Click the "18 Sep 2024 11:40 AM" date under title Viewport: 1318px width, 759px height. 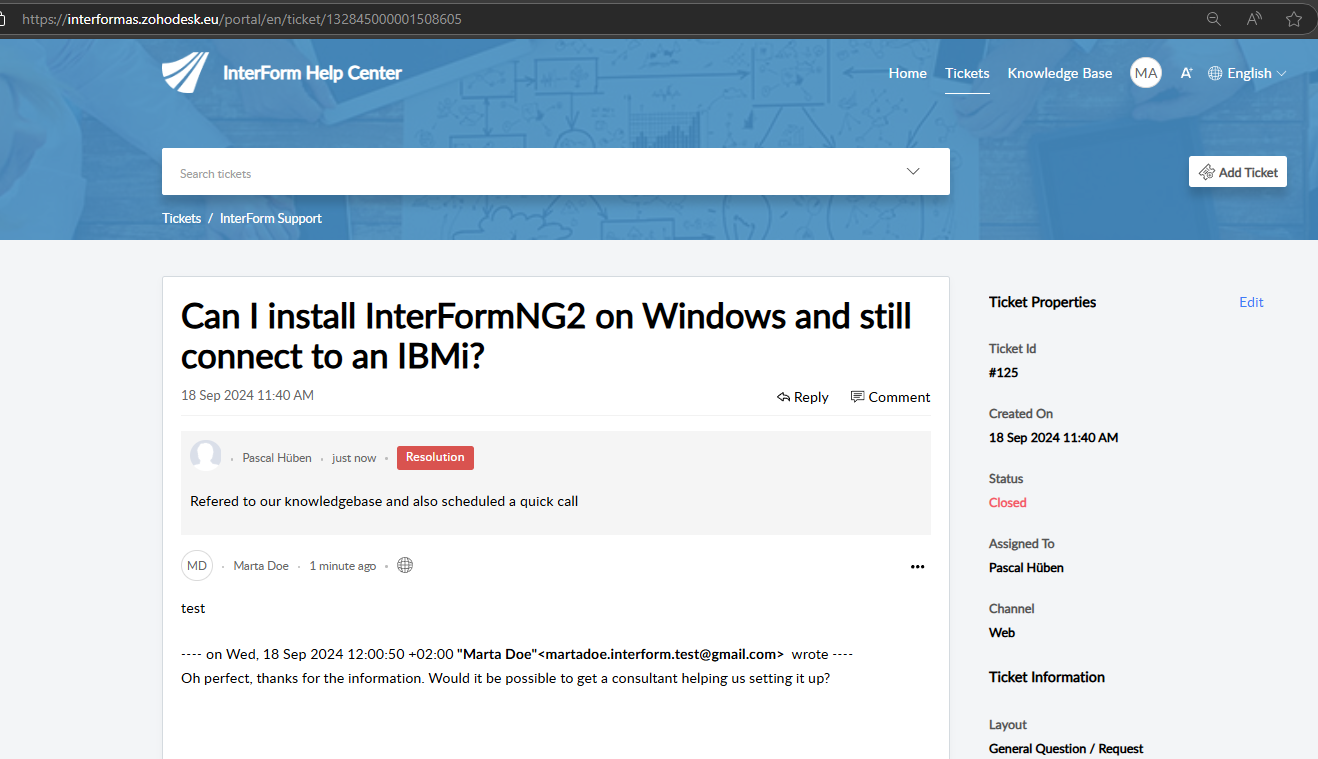[247, 395]
